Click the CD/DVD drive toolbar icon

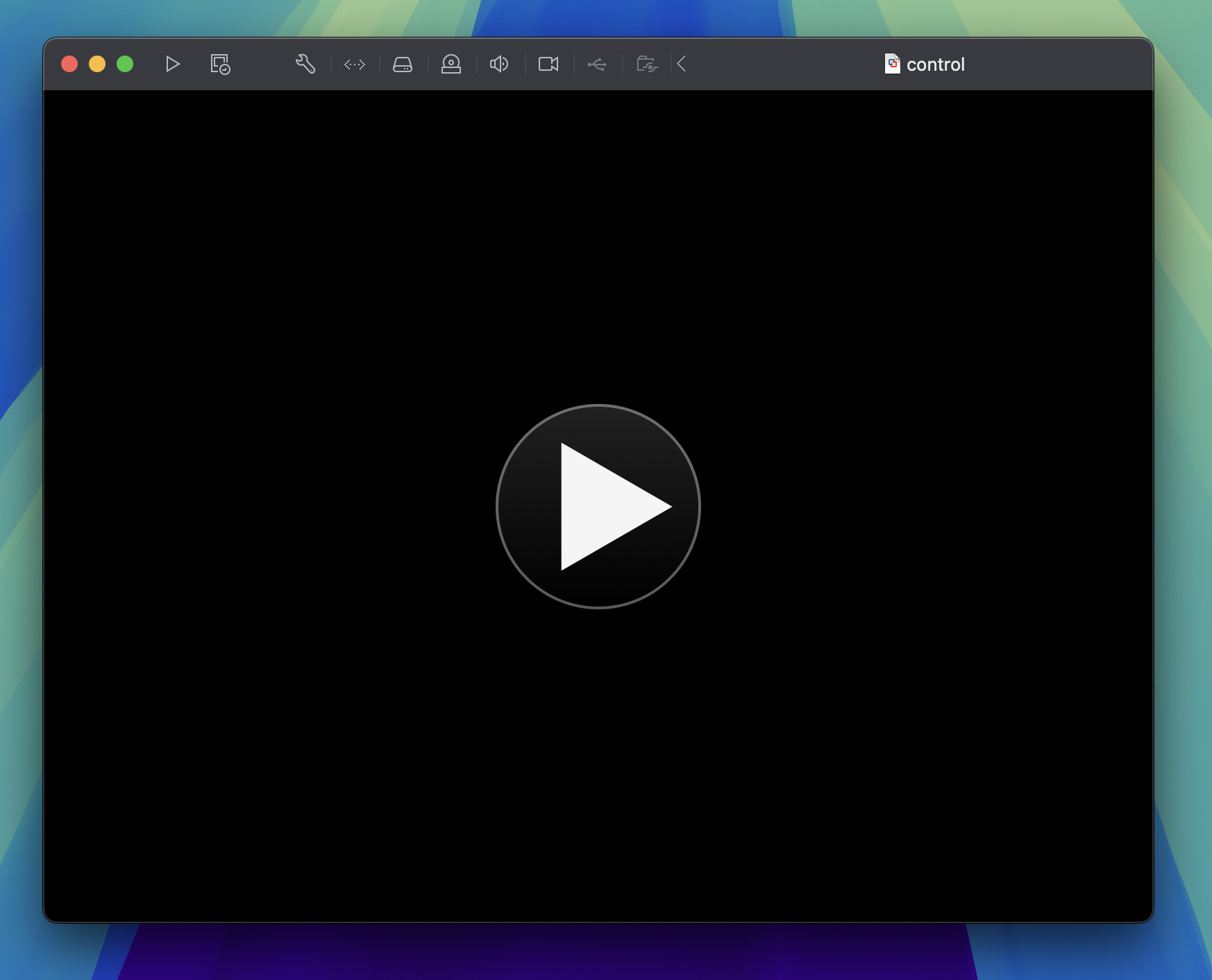pos(452,64)
